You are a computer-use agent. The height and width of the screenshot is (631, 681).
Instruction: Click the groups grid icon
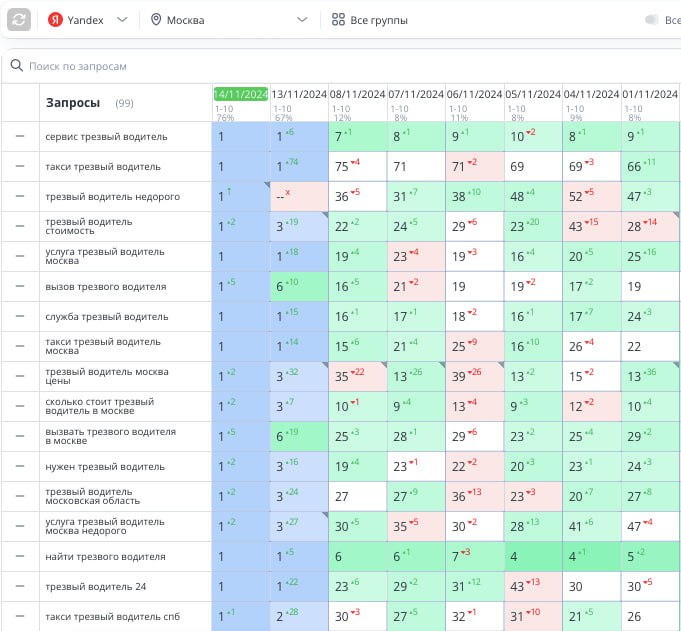338,20
